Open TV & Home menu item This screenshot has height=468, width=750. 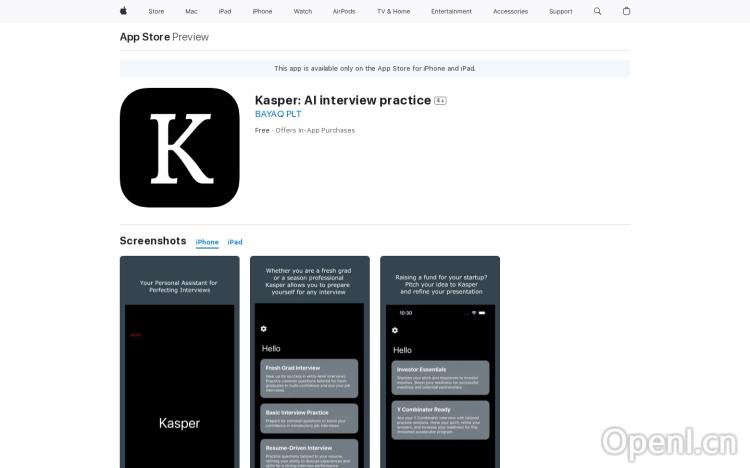393,11
